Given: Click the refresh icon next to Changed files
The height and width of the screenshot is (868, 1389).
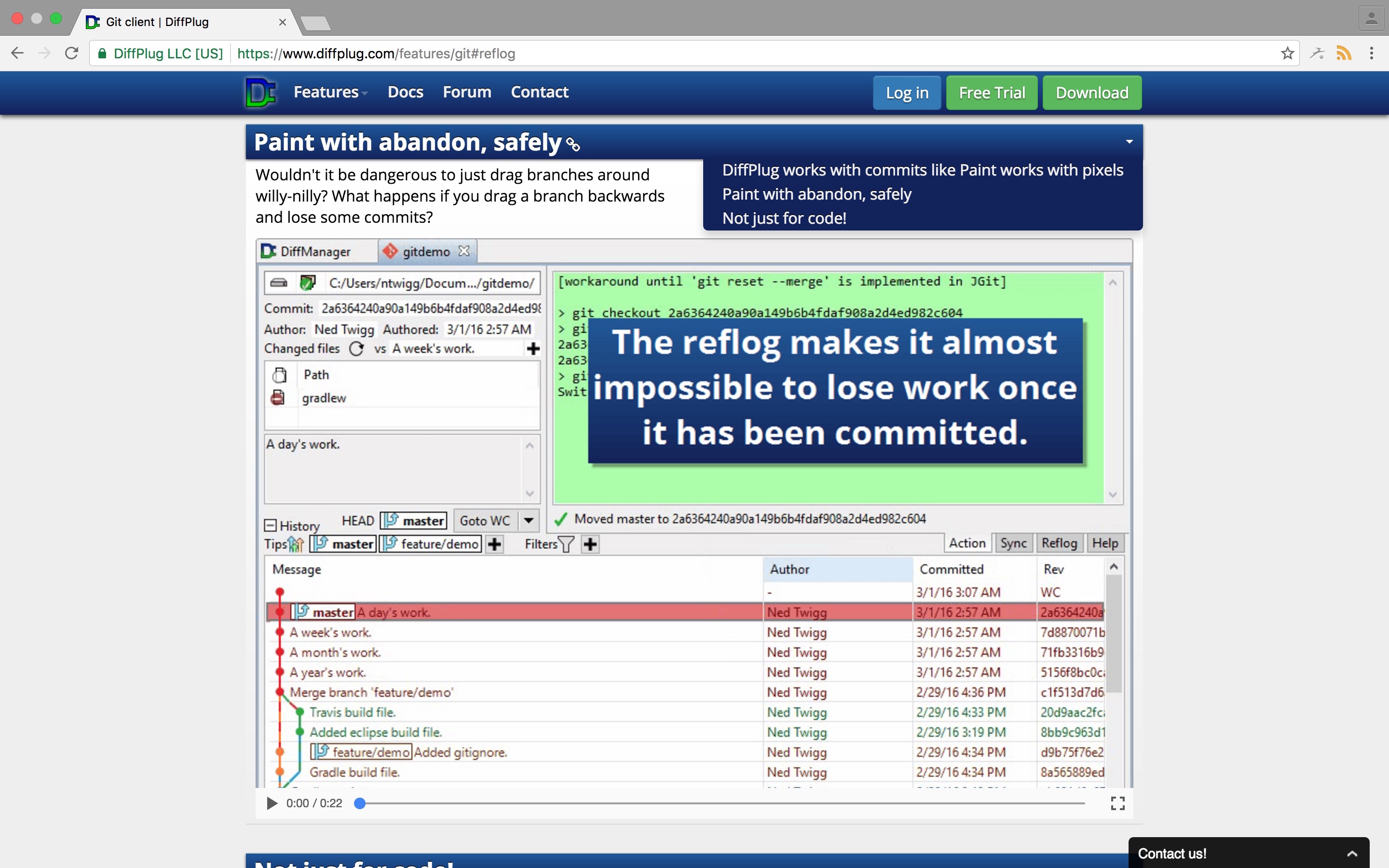Looking at the screenshot, I should tap(356, 349).
